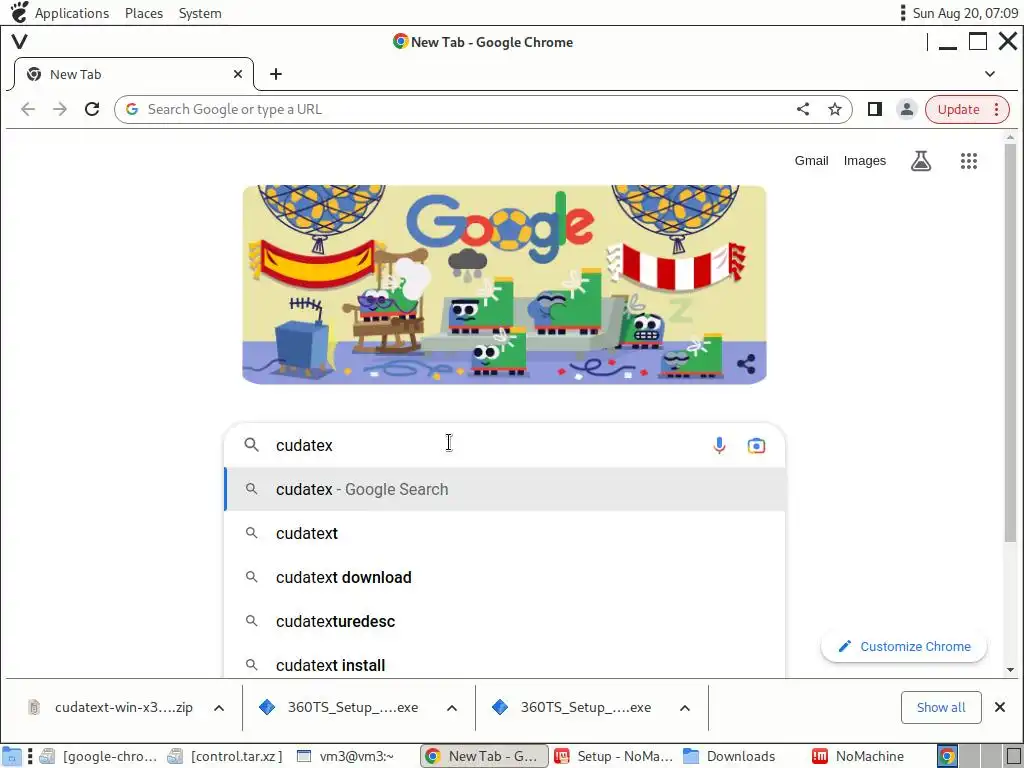The image size is (1024, 768).
Task: Open the Chrome profile avatar
Action: click(x=906, y=109)
